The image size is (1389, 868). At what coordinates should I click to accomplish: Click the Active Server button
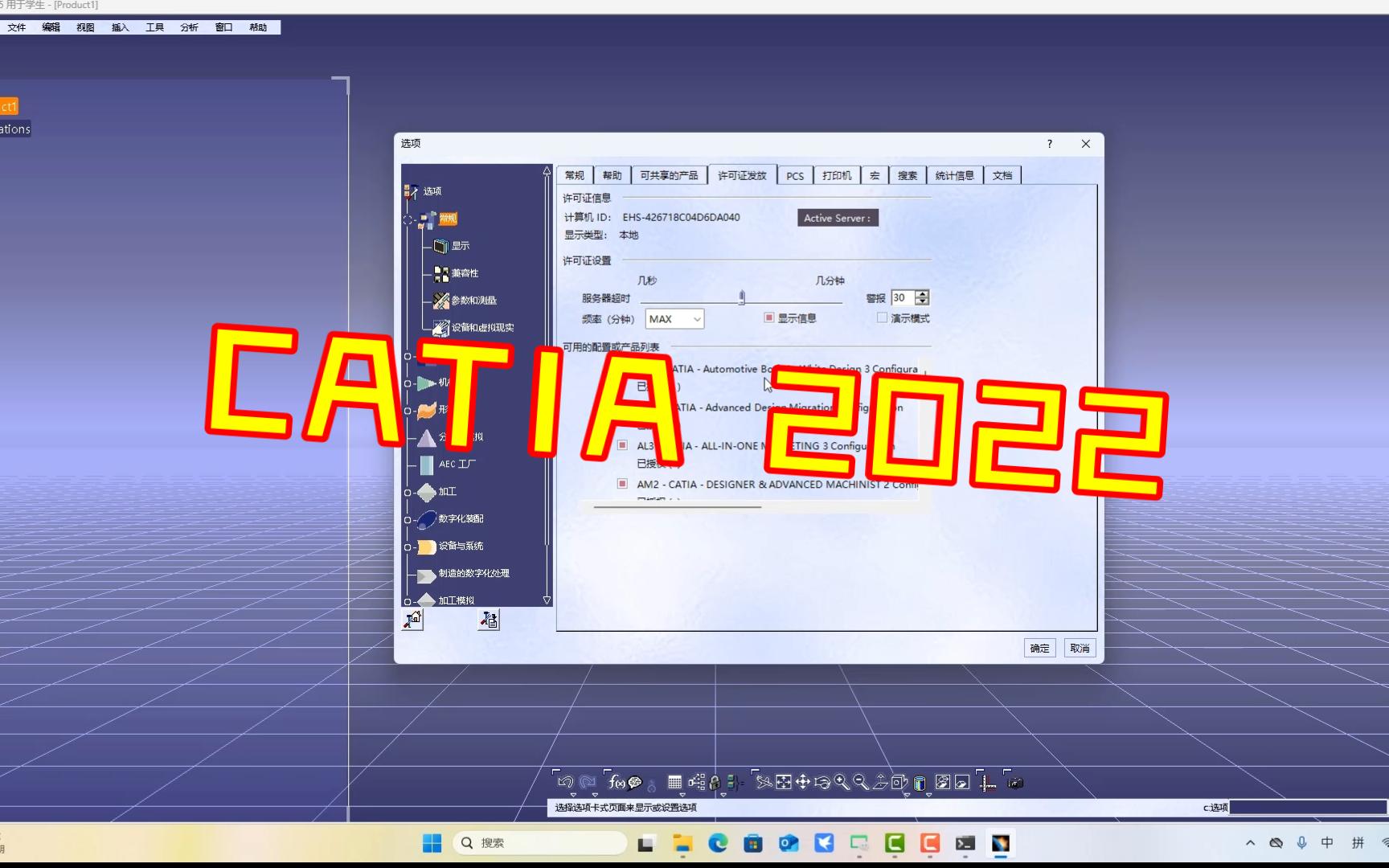[838, 218]
